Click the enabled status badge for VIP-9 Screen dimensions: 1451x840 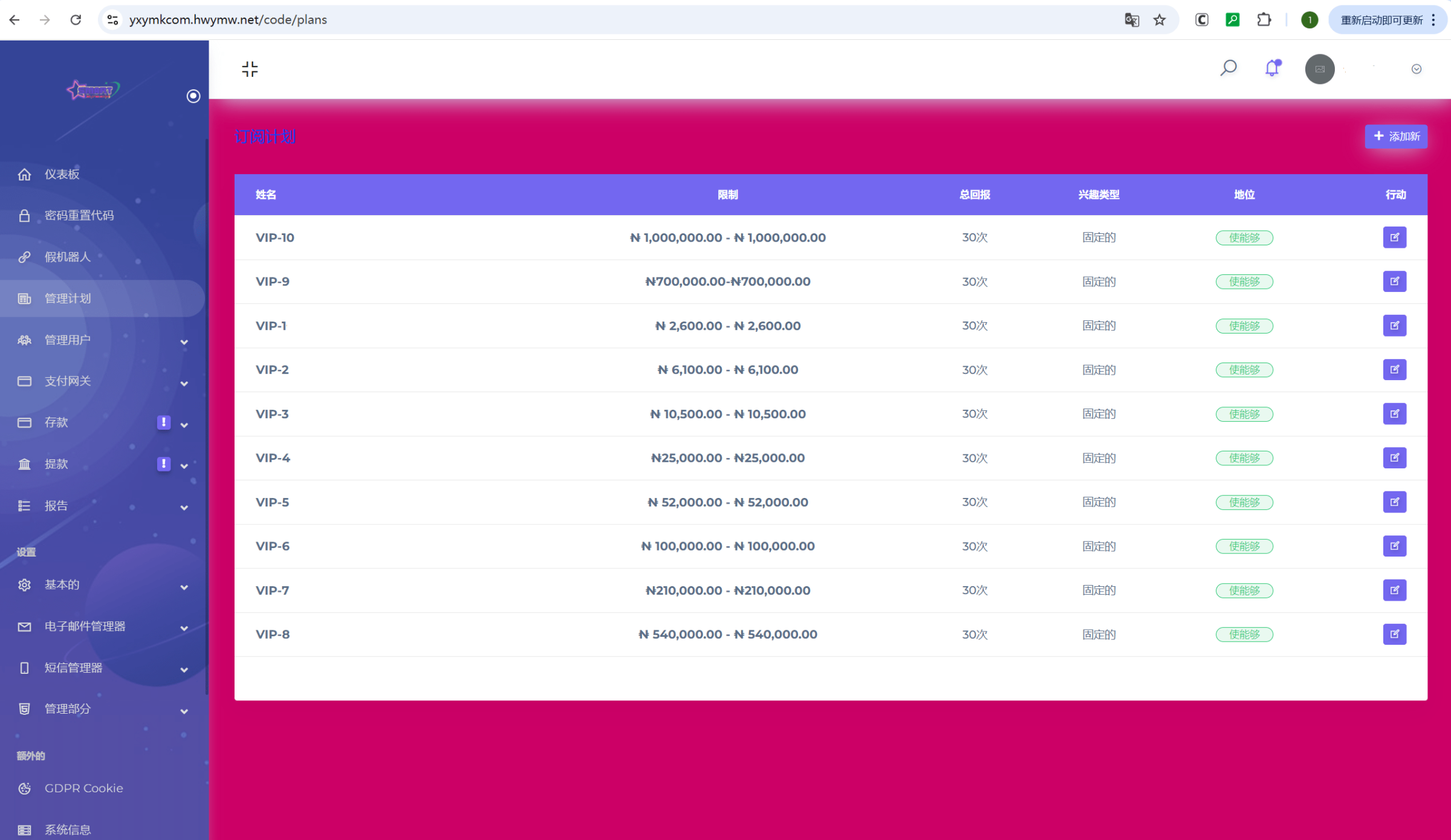pos(1244,282)
